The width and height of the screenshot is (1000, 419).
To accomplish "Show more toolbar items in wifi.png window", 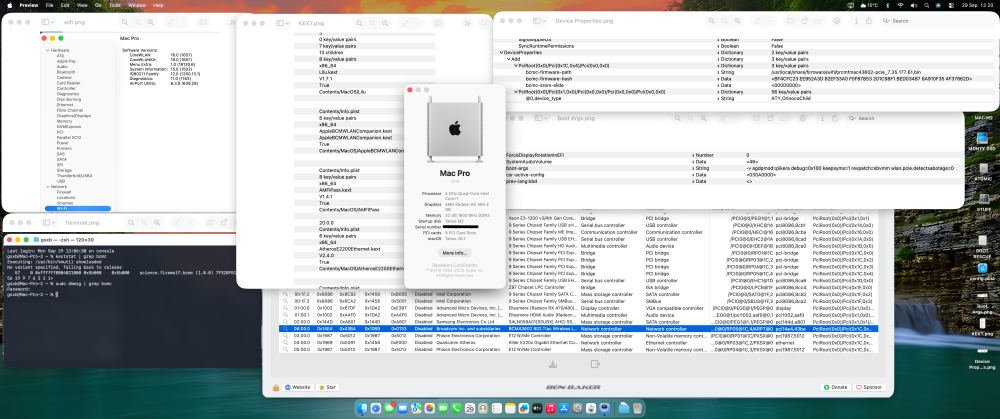I will [235, 22].
